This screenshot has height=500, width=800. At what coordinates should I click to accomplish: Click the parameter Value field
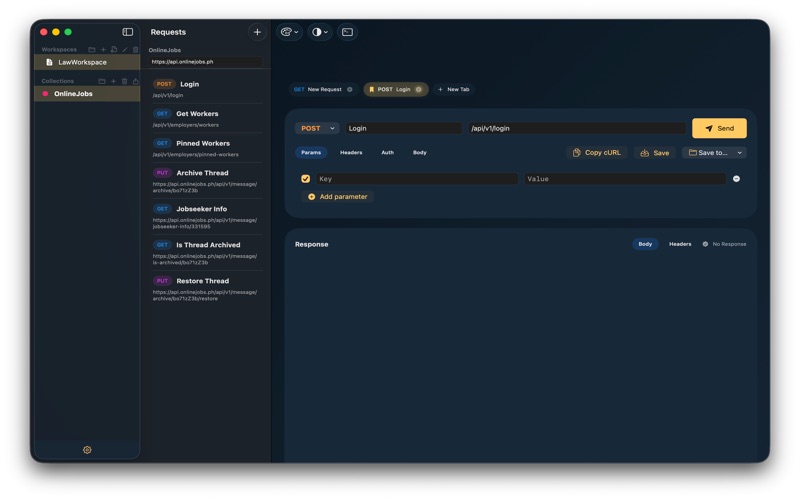(625, 179)
